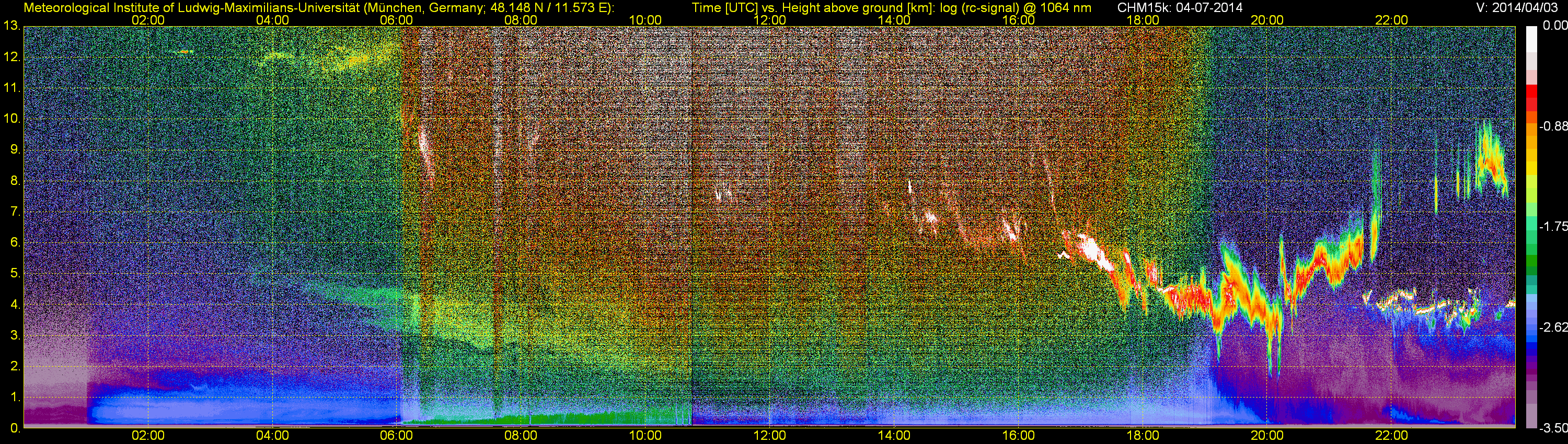Click the '8.' height axis label
Image resolution: width=1568 pixels, height=444 pixels.
pos(15,181)
